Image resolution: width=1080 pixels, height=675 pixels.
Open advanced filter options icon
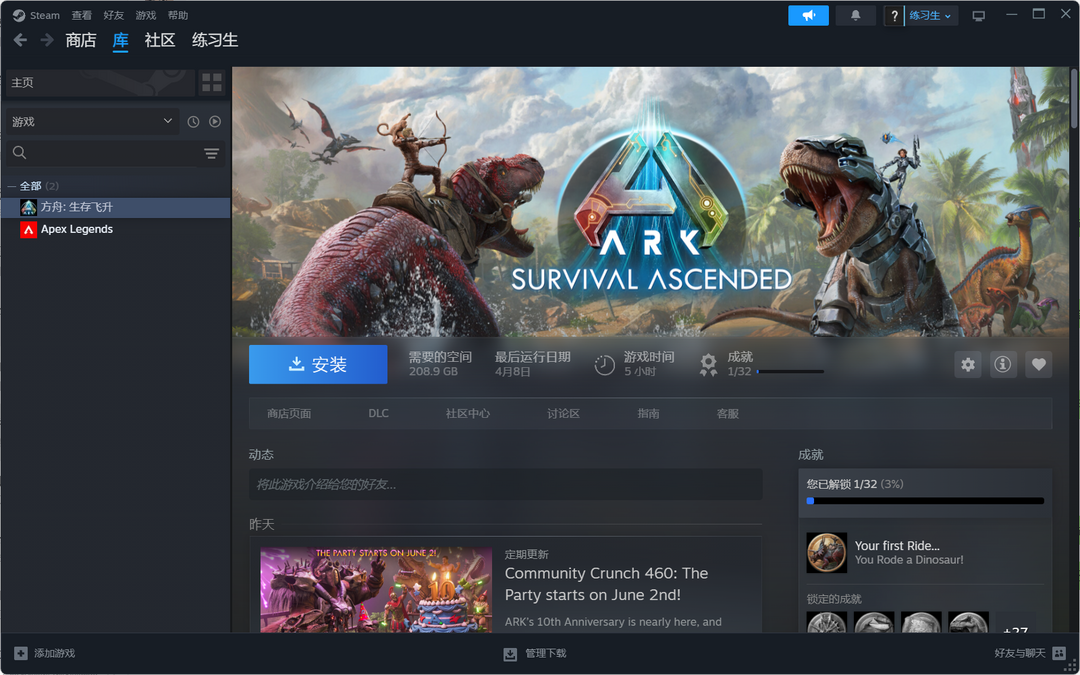[x=211, y=153]
